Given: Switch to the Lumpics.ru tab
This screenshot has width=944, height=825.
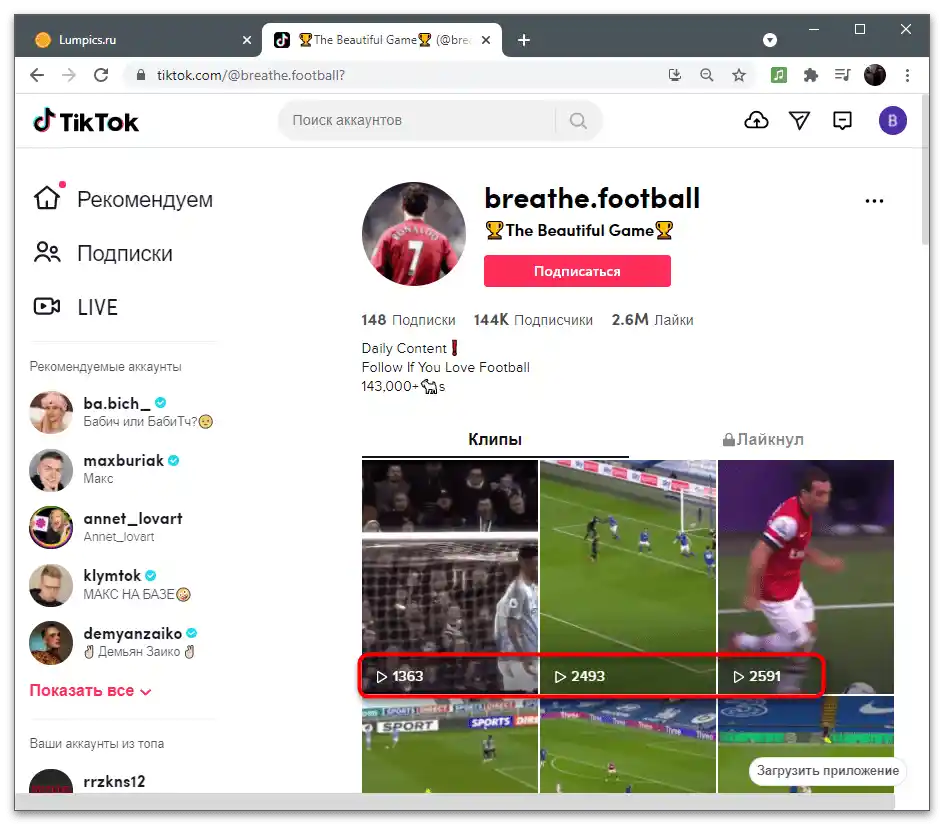Looking at the screenshot, I should pos(138,40).
